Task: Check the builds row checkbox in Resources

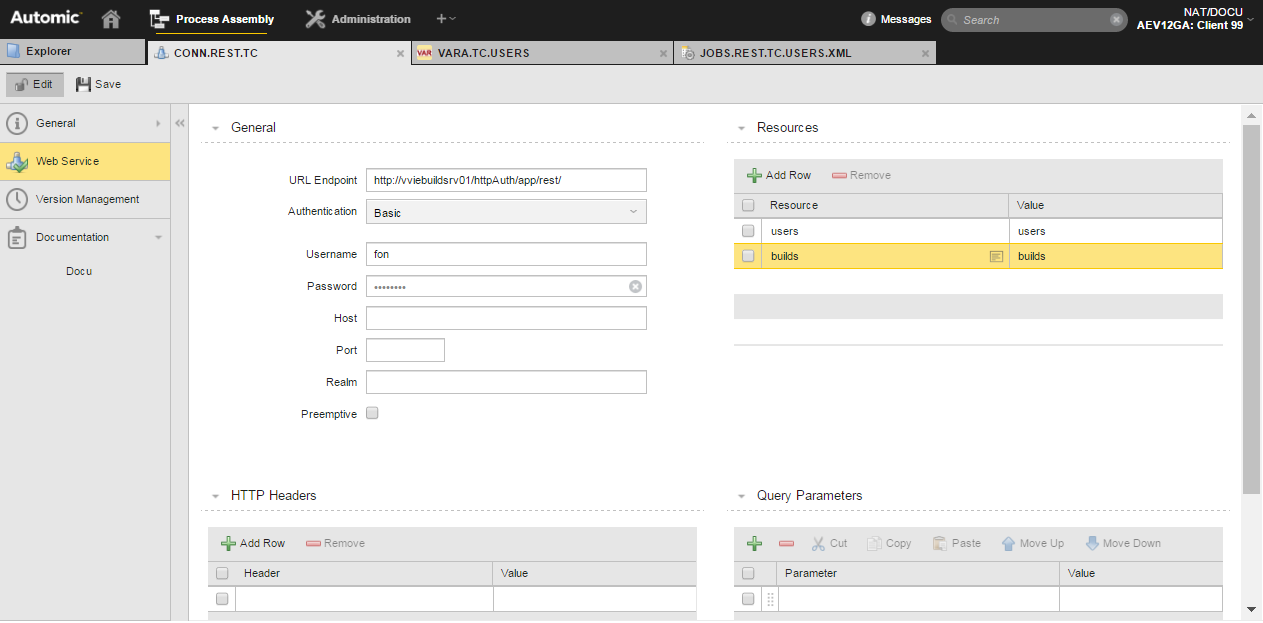Action: pyautogui.click(x=748, y=256)
